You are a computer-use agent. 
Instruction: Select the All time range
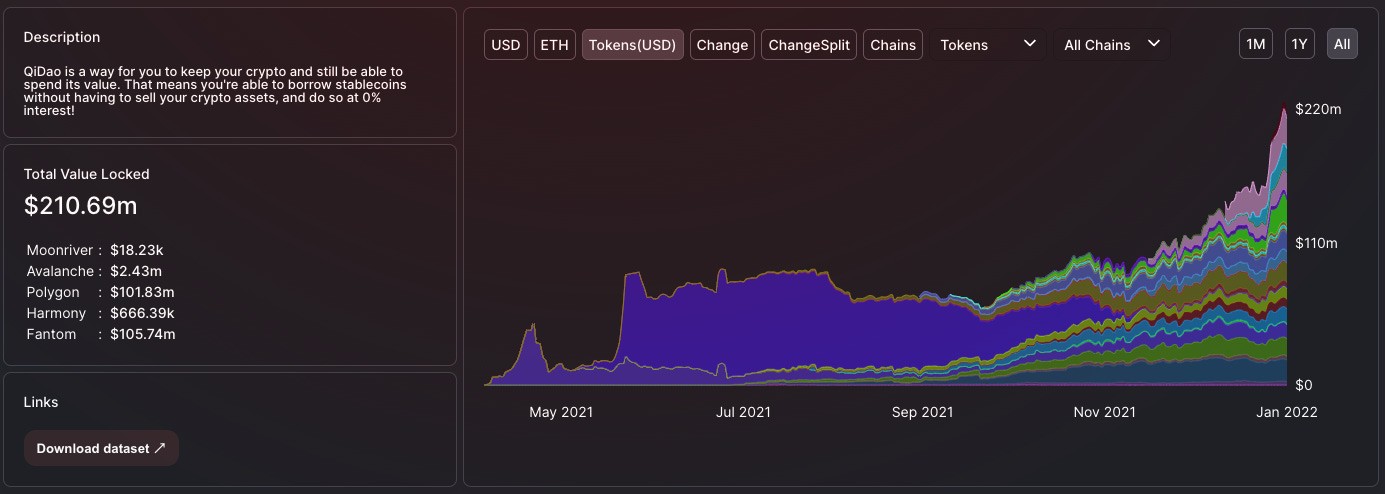1342,45
